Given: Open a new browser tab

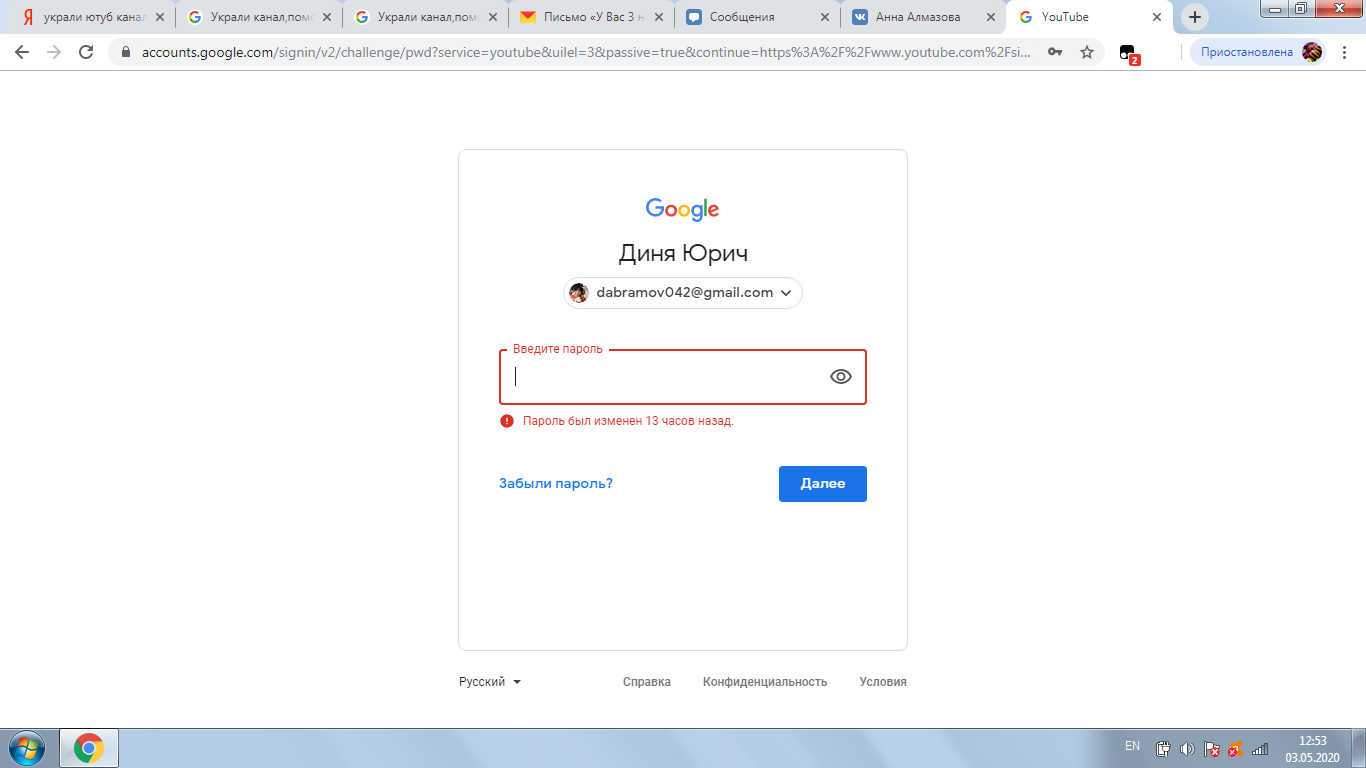Looking at the screenshot, I should pyautogui.click(x=1195, y=17).
